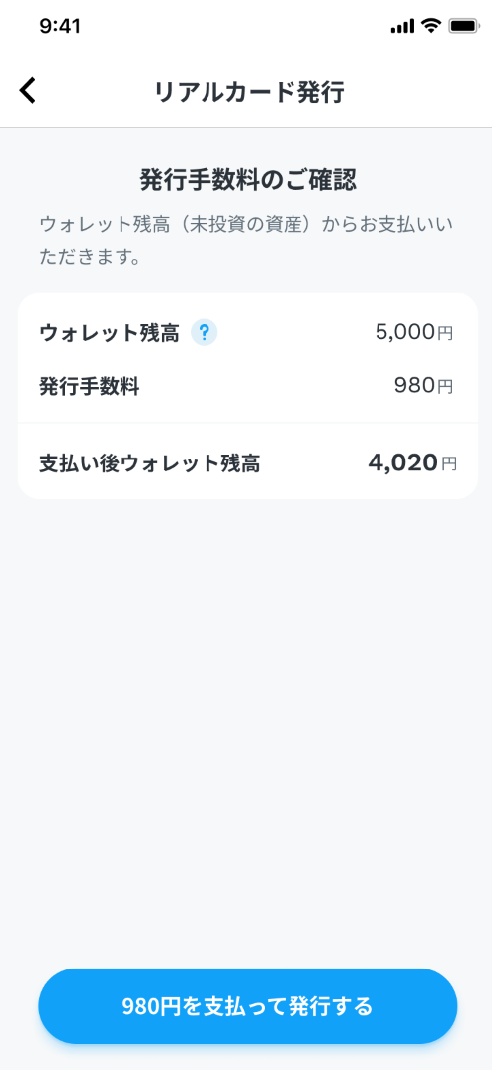
Task: Tap the cellular signal bars icon
Action: (403, 27)
